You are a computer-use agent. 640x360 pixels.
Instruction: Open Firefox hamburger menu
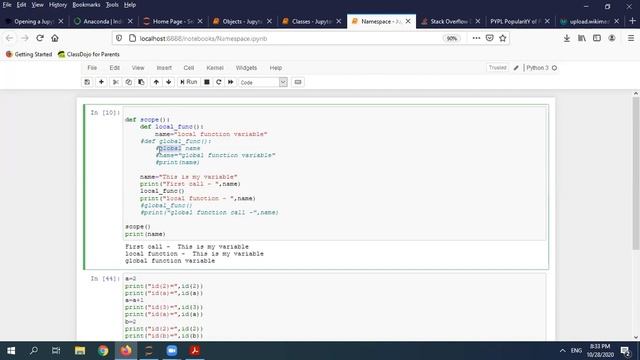tap(631, 38)
